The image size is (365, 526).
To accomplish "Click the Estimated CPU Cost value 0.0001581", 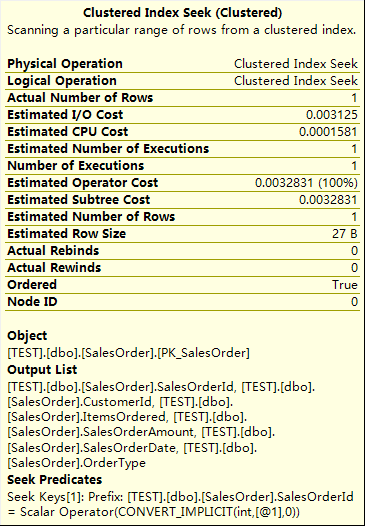I will tap(328, 132).
